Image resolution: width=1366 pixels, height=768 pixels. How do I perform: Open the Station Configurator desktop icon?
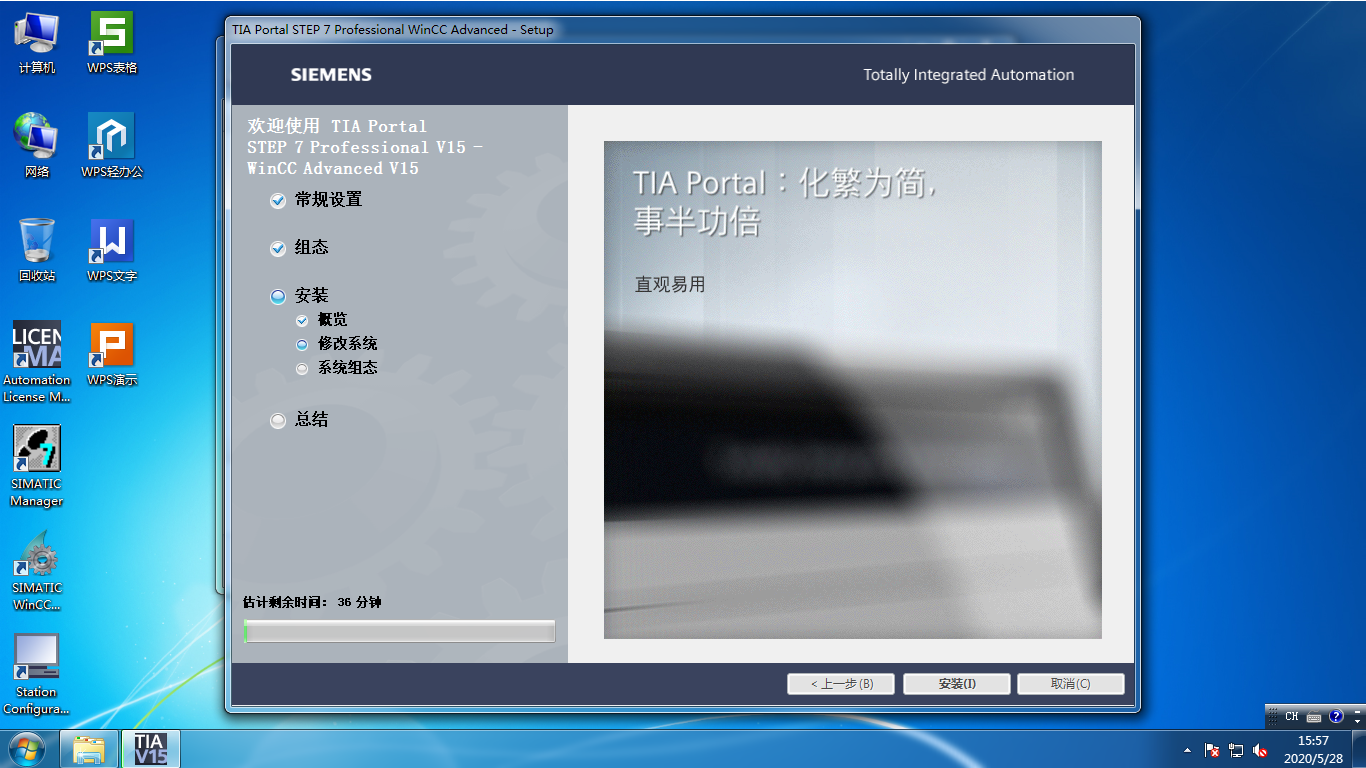(37, 674)
